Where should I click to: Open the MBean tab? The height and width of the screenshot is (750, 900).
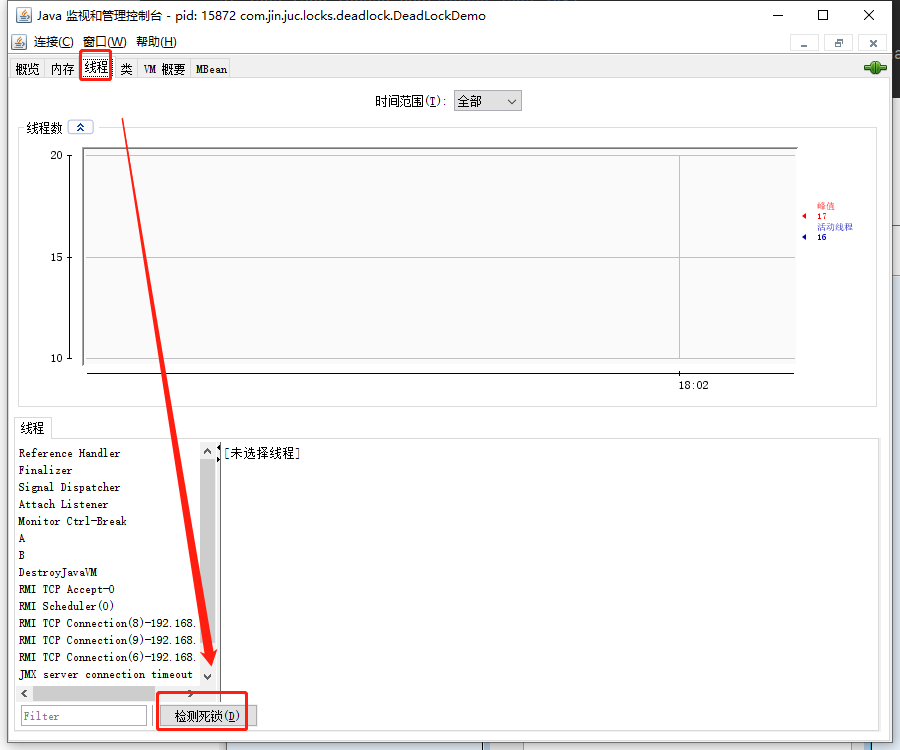point(211,69)
